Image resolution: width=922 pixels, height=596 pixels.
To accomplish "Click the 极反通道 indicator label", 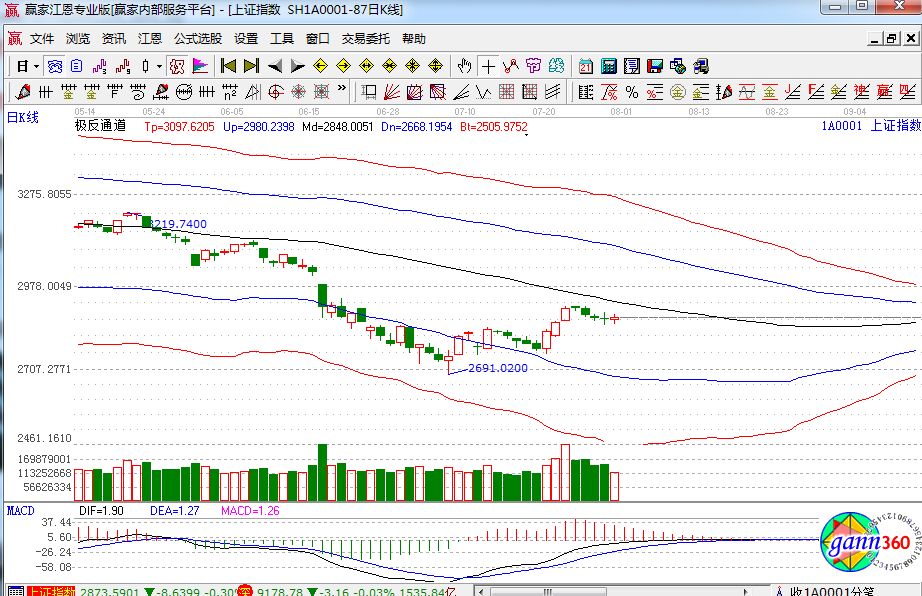I will pyautogui.click(x=100, y=127).
